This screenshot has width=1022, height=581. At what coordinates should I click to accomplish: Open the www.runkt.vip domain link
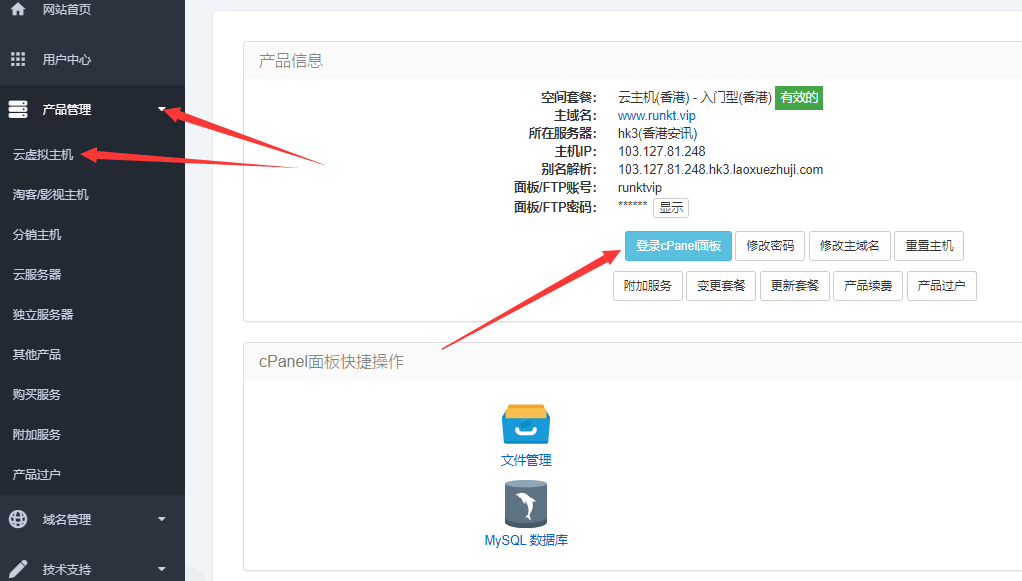click(656, 115)
